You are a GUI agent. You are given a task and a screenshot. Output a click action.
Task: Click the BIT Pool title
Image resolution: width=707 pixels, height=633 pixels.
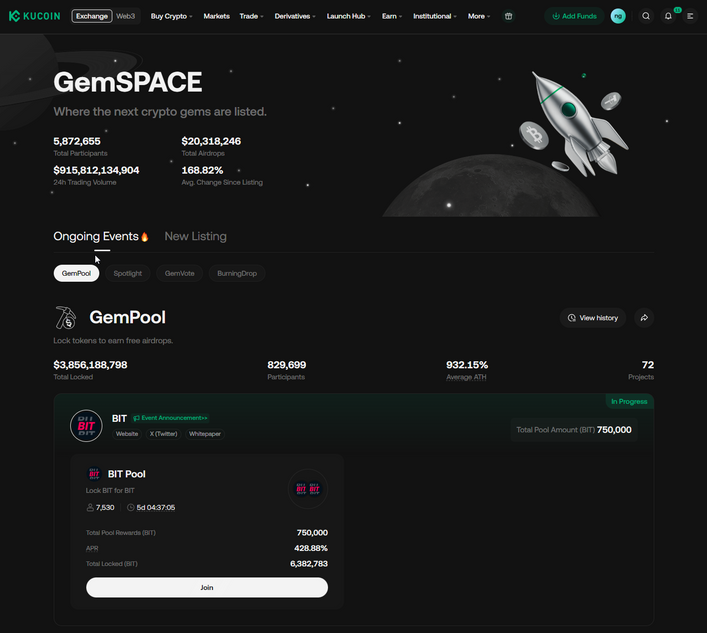127,474
